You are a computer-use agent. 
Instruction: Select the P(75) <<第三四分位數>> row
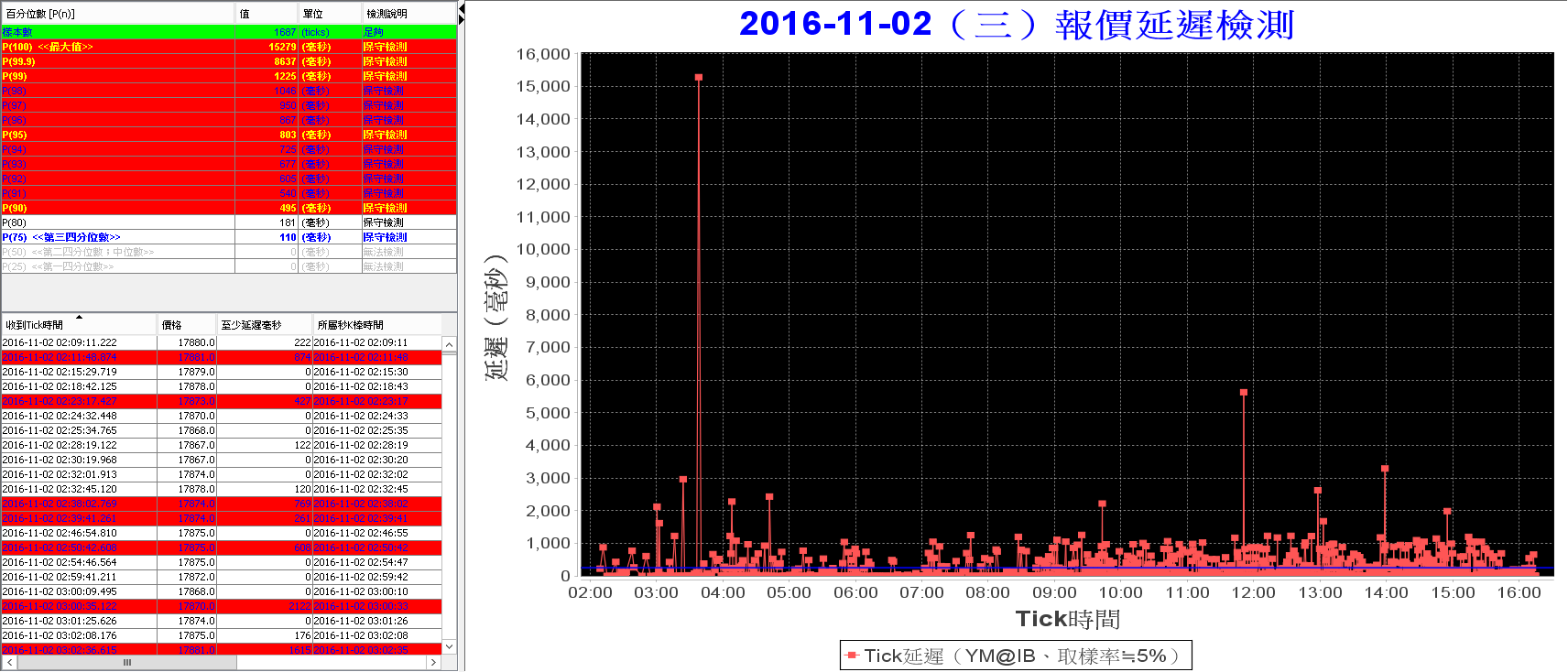229,237
